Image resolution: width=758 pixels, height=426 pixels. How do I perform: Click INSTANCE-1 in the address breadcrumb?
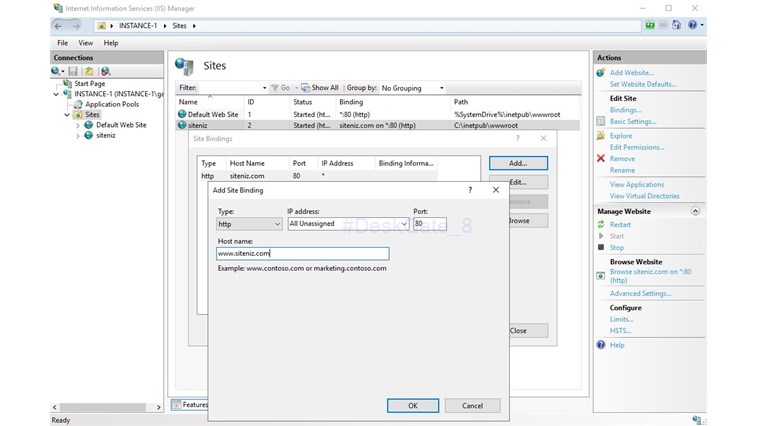[x=138, y=26]
